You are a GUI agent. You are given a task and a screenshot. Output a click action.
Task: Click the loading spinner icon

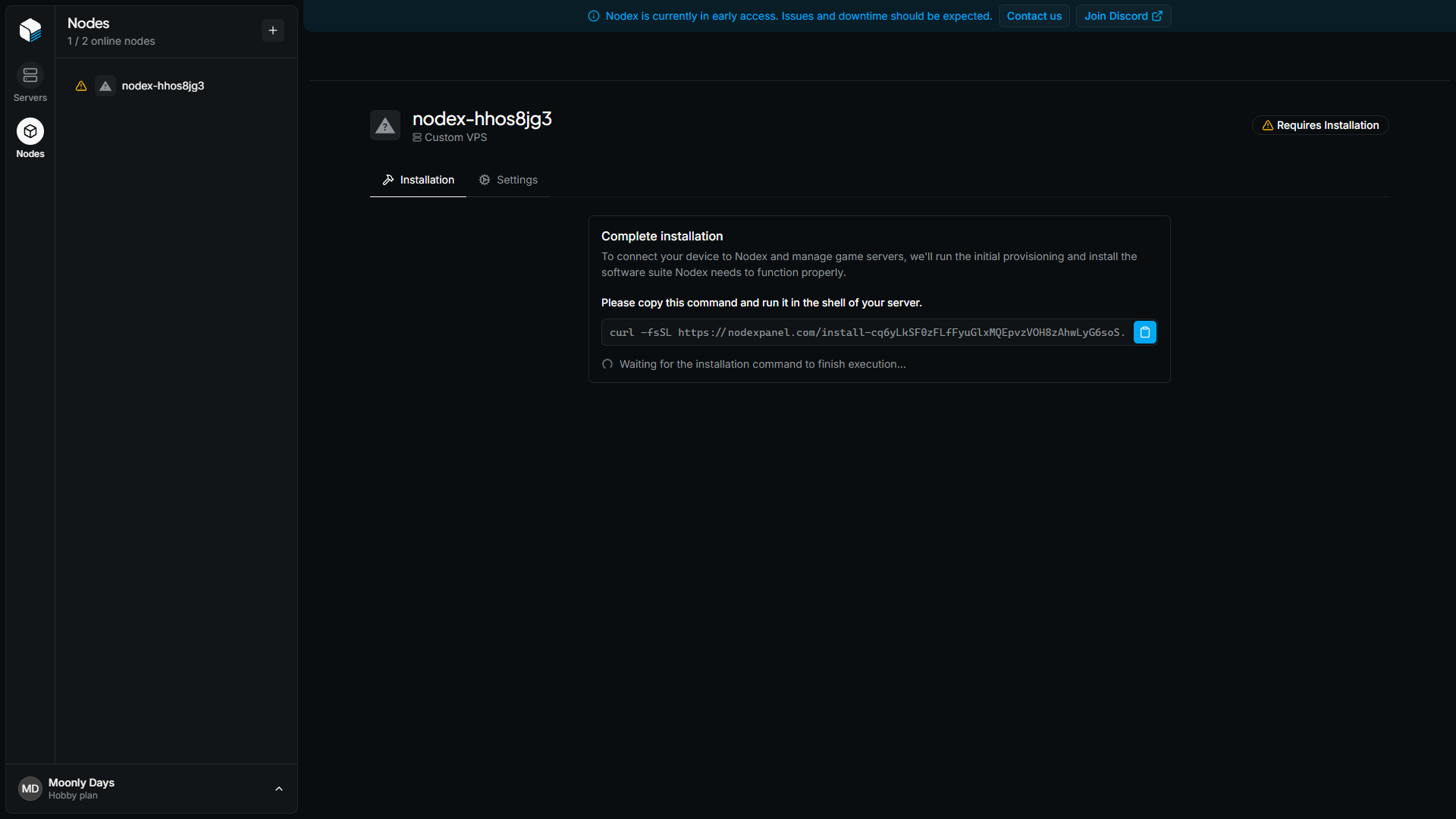607,364
